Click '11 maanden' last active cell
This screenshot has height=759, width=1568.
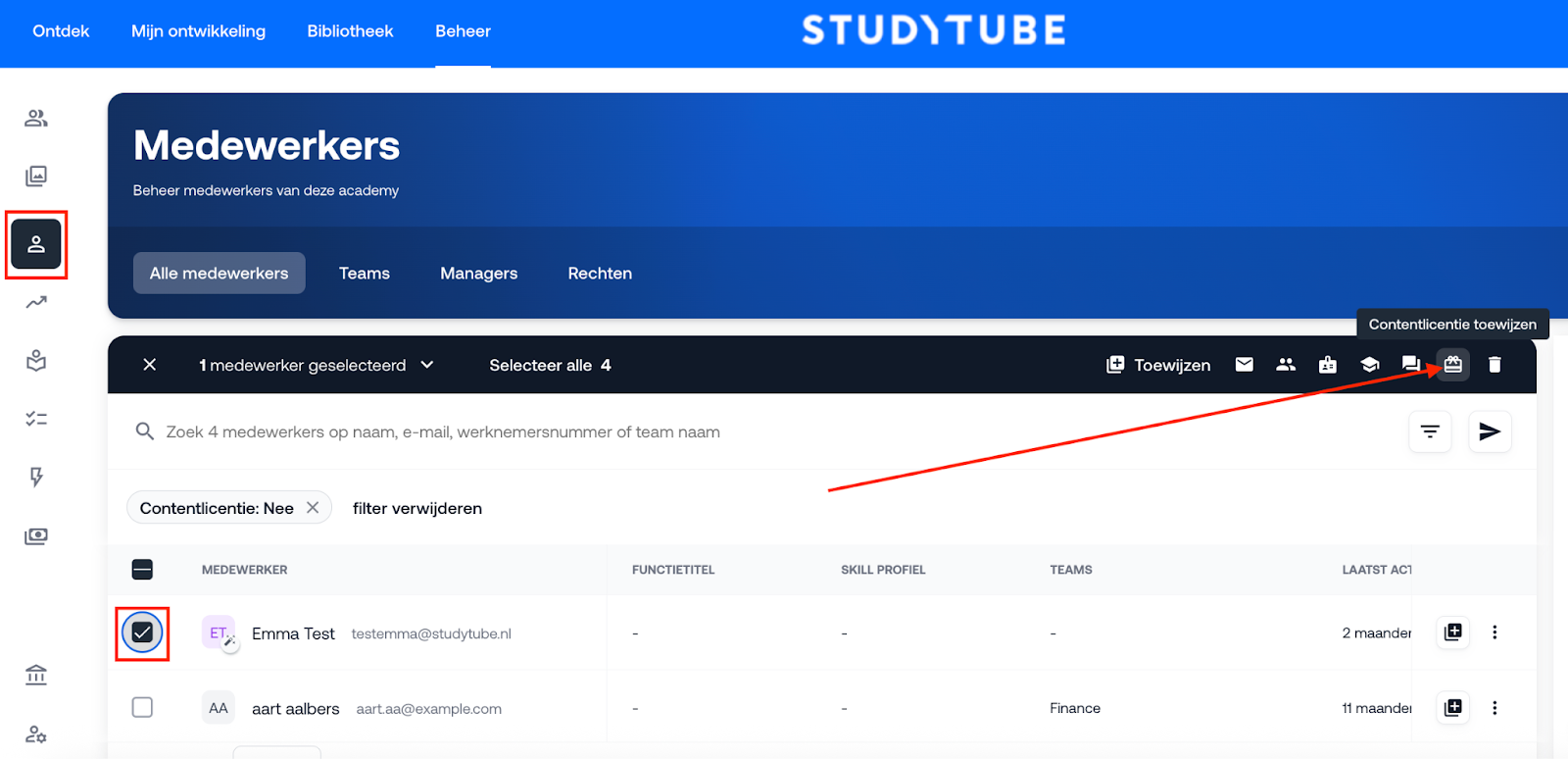coord(1377,708)
